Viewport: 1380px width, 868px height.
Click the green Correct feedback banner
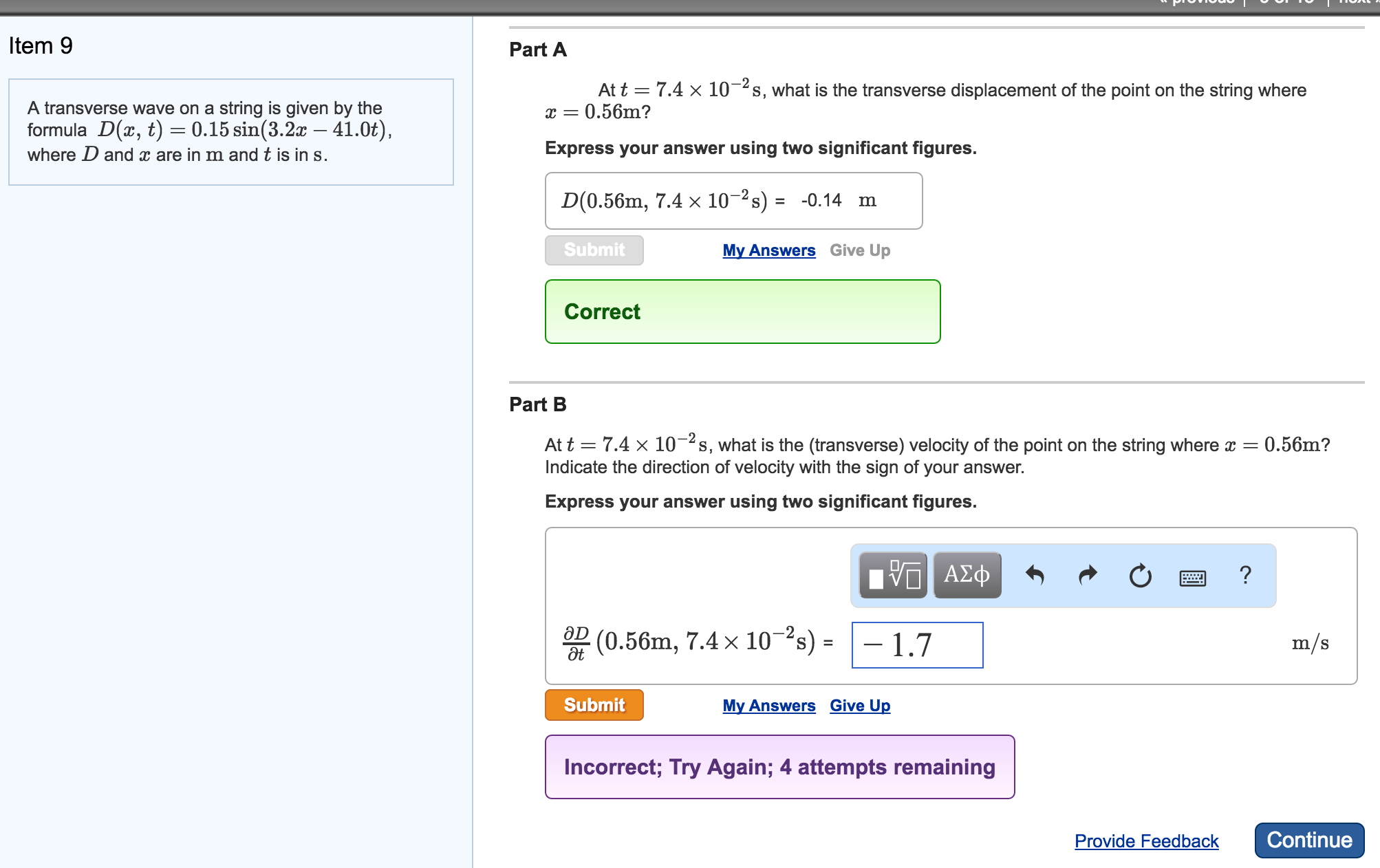point(742,312)
